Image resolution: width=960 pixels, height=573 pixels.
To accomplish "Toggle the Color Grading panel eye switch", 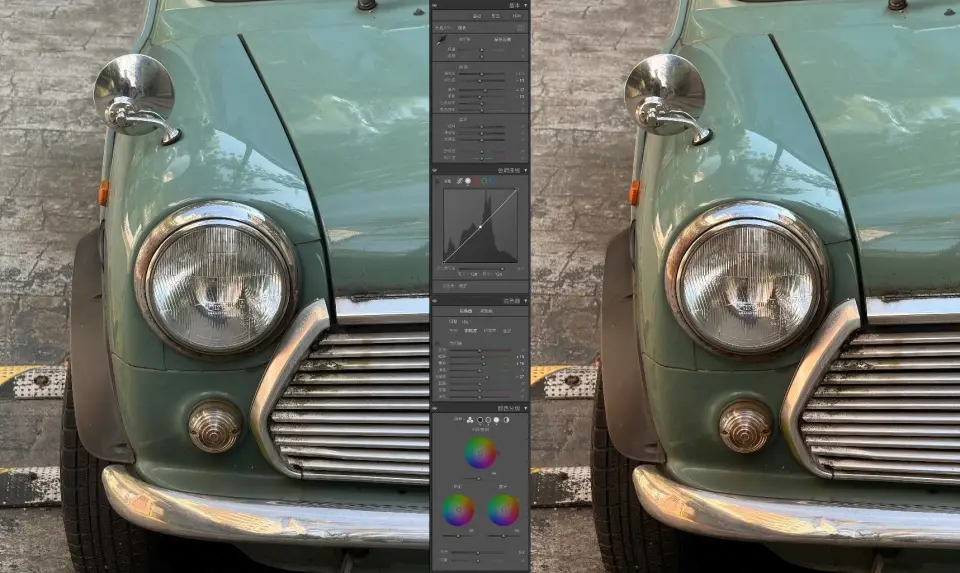I will 435,408.
